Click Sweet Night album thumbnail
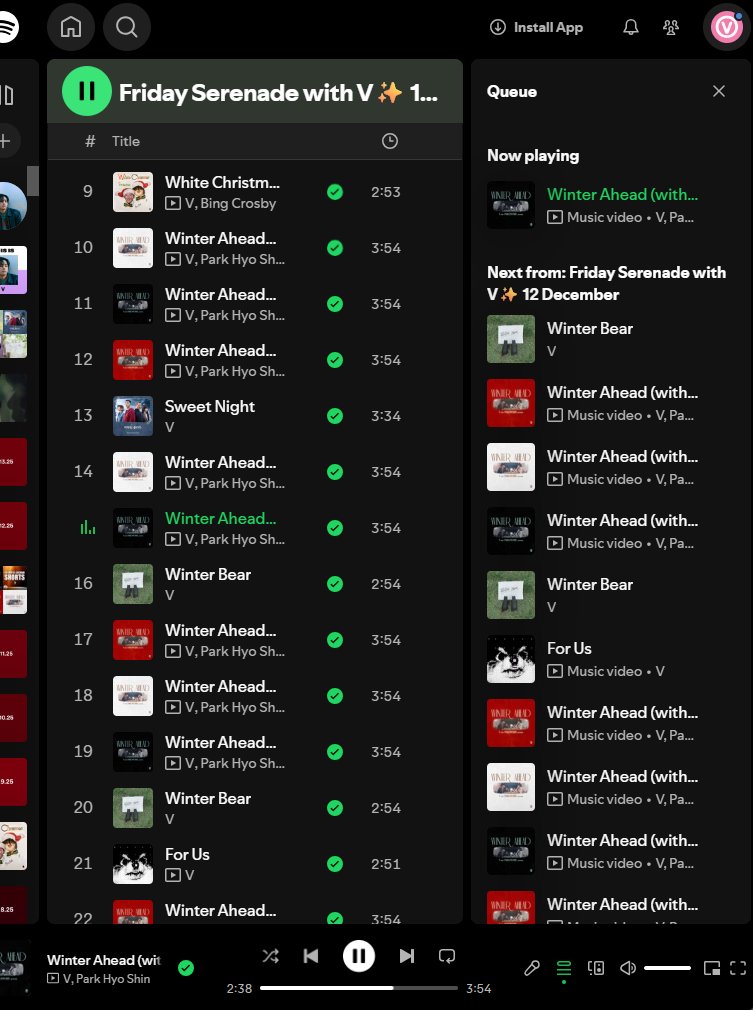753x1010 pixels. pyautogui.click(x=133, y=416)
